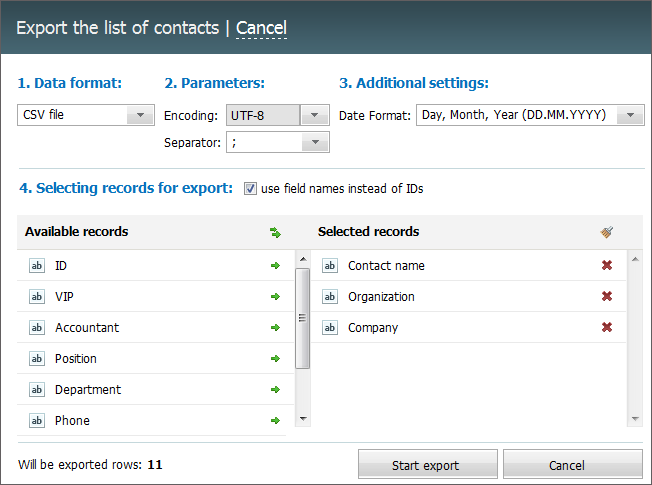This screenshot has width=652, height=485.
Task: Add Department field using green arrow
Action: [x=275, y=390]
